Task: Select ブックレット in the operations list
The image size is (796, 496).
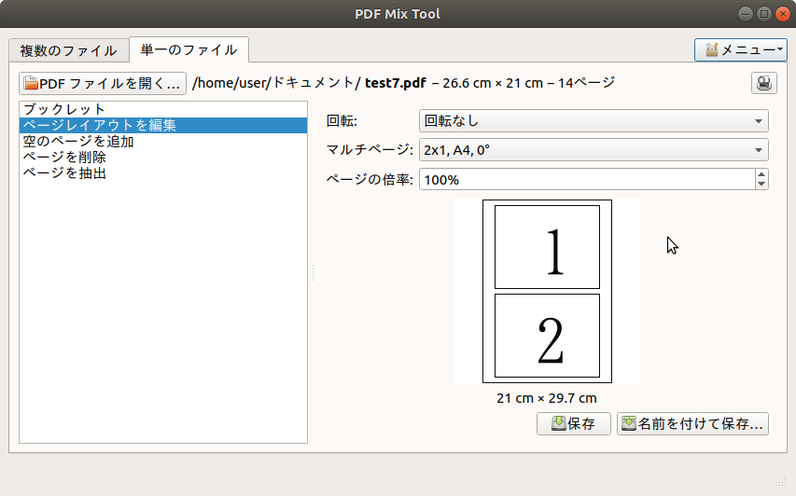Action: [163, 109]
